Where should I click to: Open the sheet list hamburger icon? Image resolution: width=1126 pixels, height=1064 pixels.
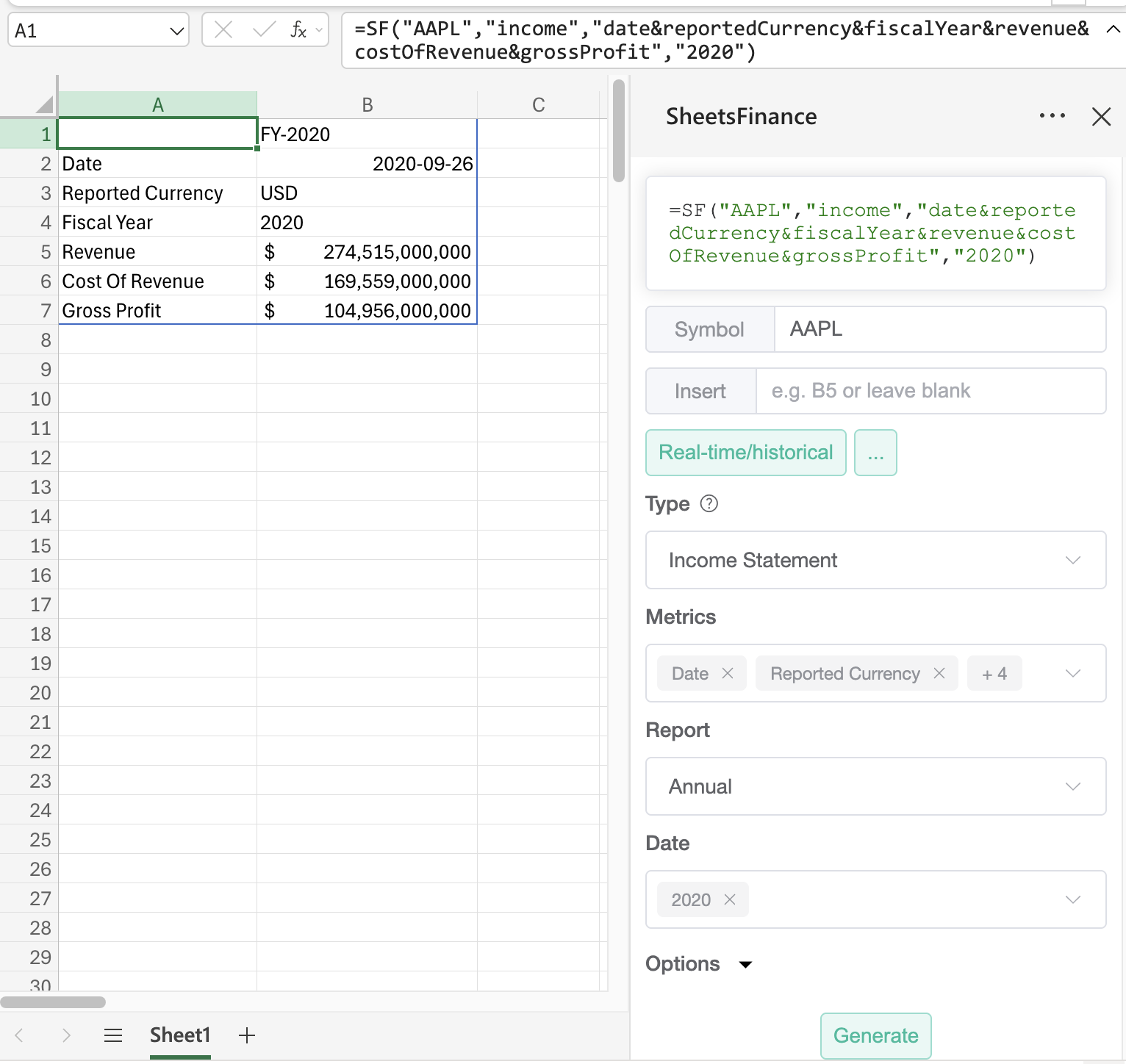point(113,1035)
